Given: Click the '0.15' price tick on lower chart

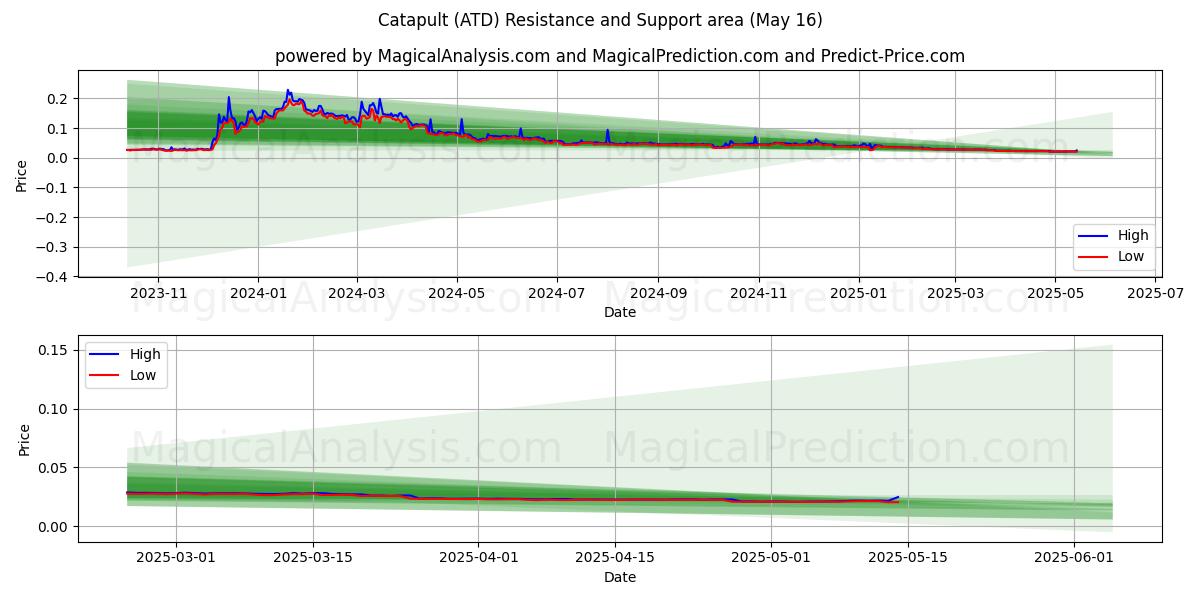Looking at the screenshot, I should 55,350.
